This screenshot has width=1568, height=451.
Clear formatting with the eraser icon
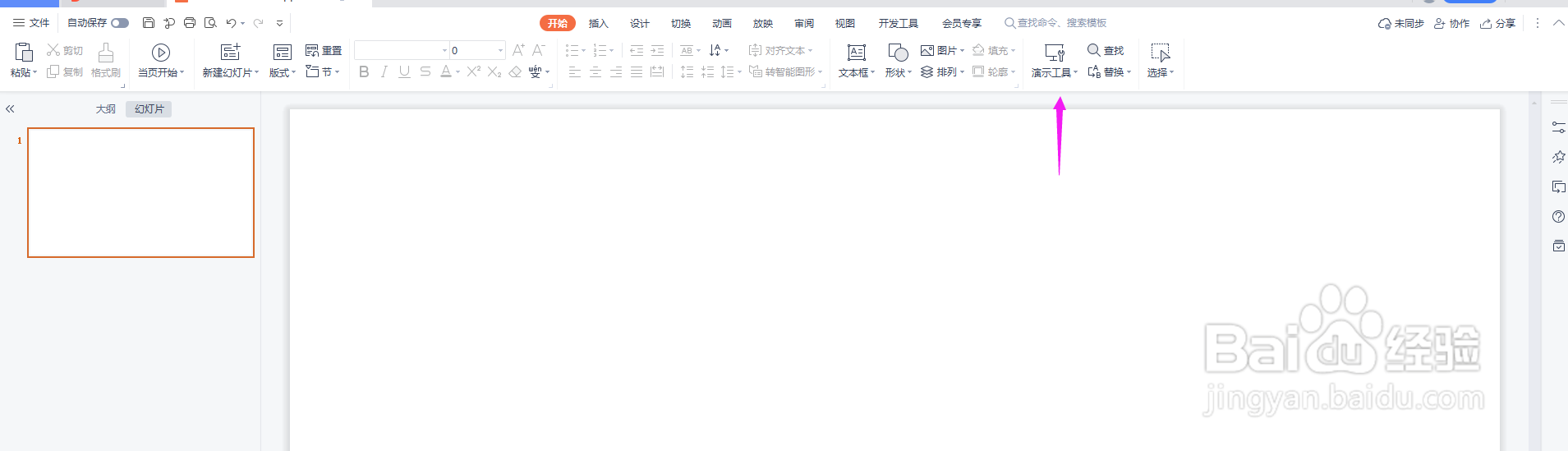tap(515, 72)
